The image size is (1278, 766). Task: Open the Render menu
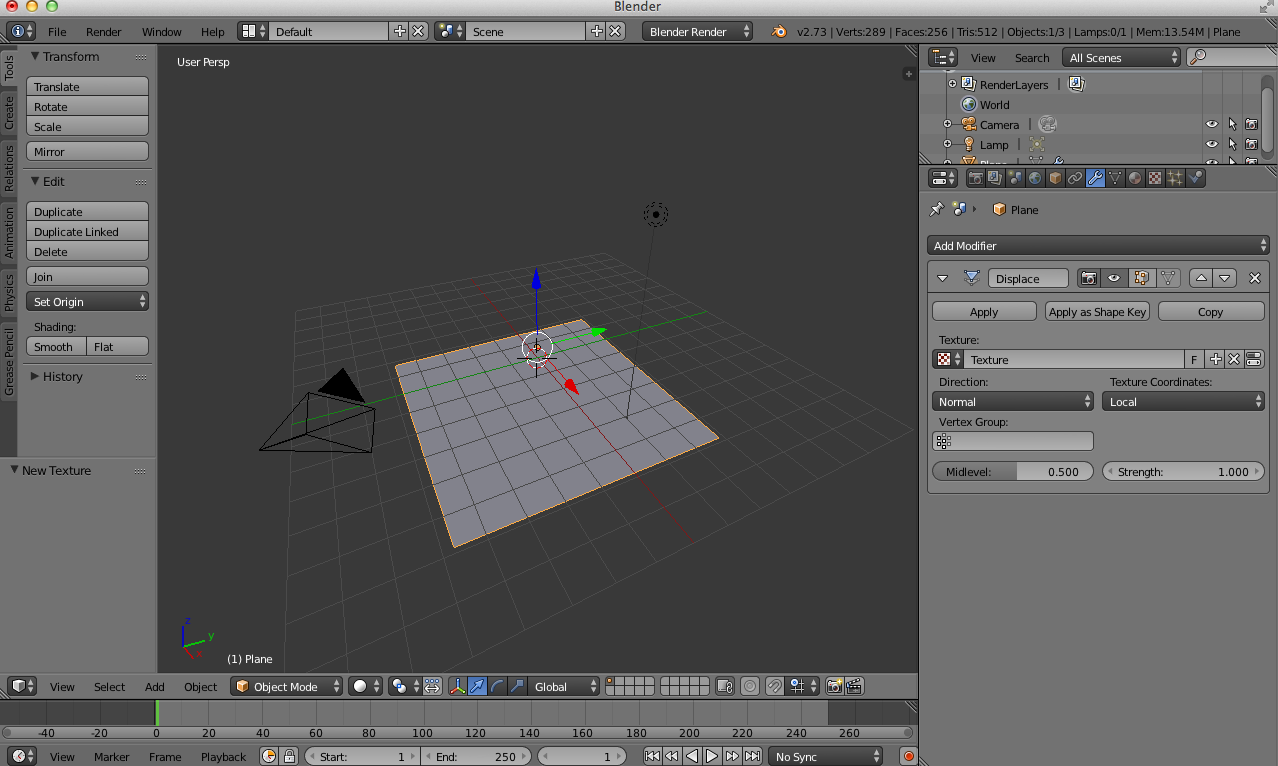tap(104, 32)
